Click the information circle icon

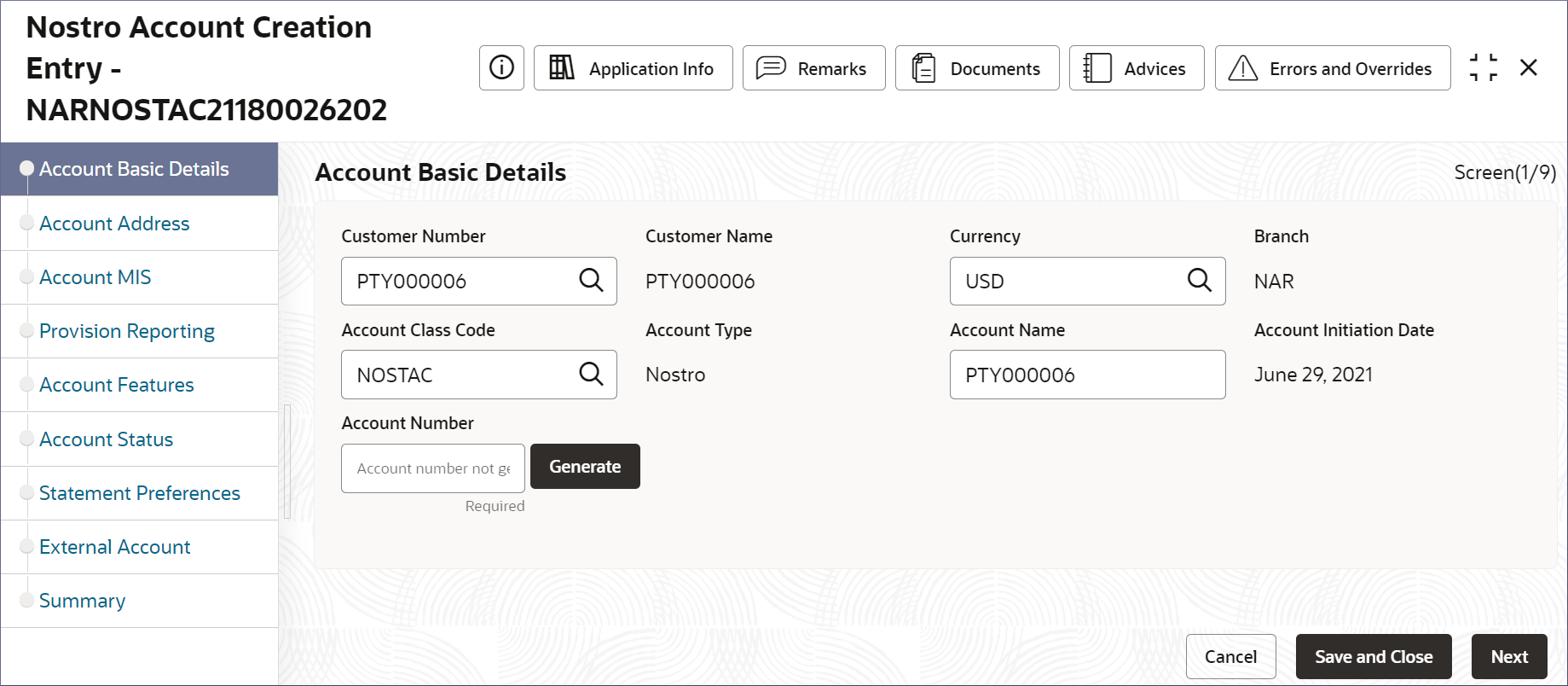pos(501,67)
